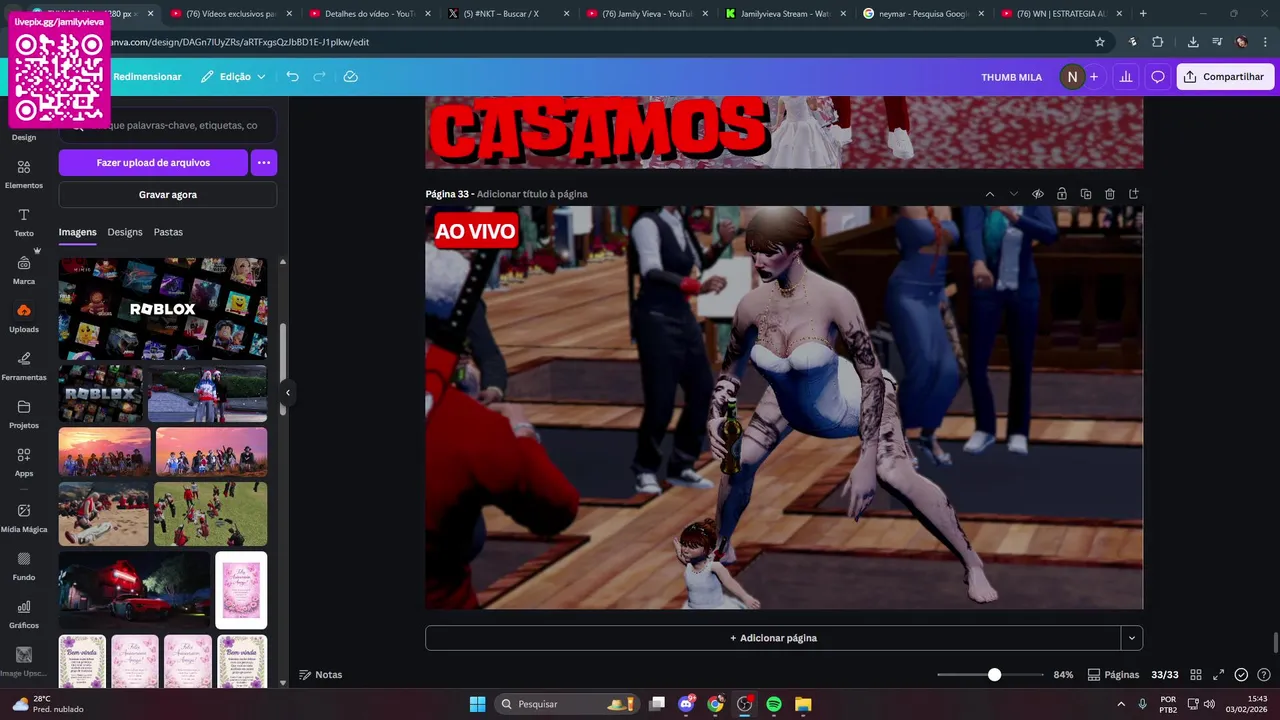Click the taskbar Pesquisar search box
Screen dimensions: 1280x720
[x=567, y=704]
